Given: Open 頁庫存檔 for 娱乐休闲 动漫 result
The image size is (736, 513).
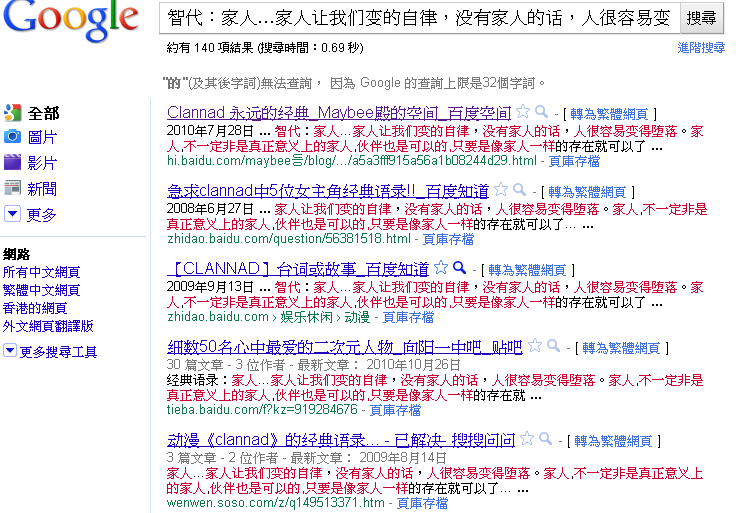Looking at the screenshot, I should pos(408,317).
